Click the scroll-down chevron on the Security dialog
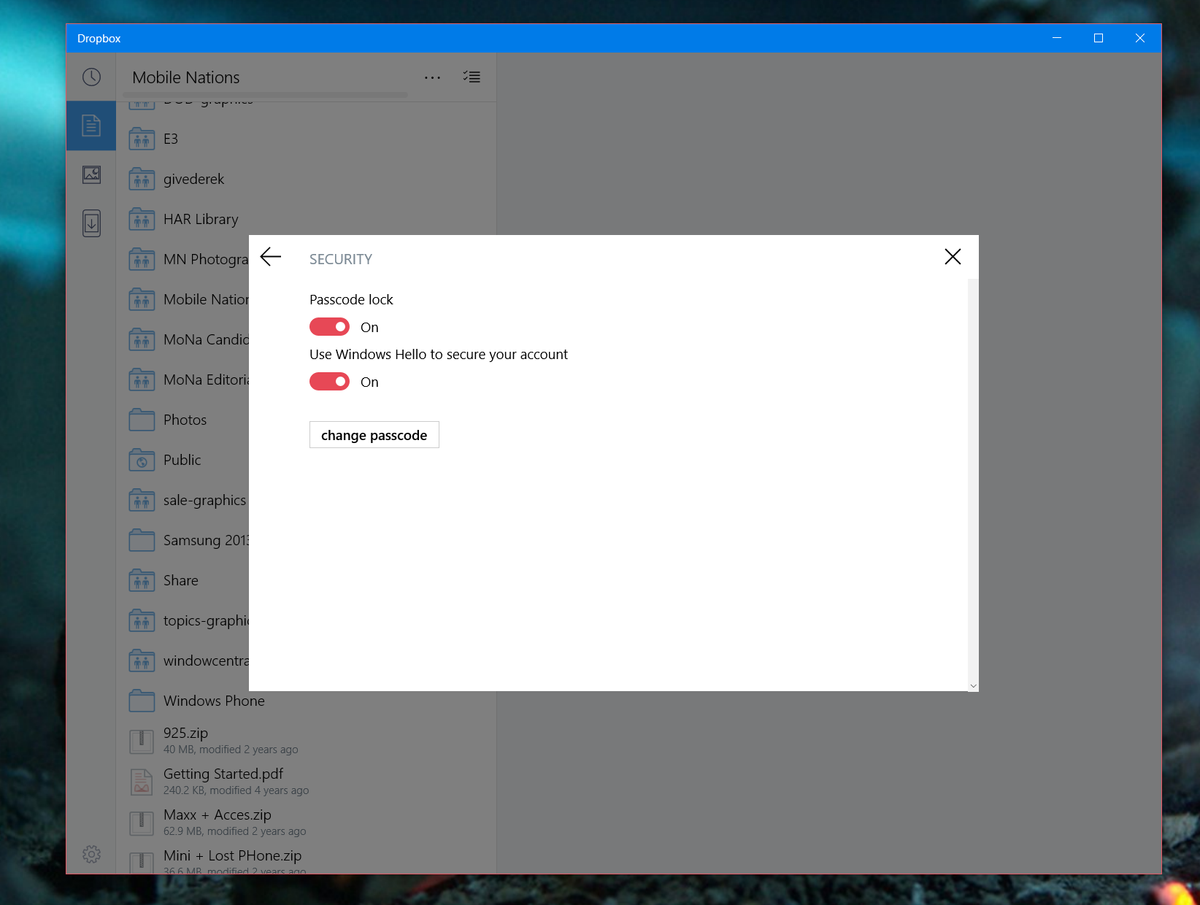Screen dimensions: 1200x905 [x=972, y=684]
